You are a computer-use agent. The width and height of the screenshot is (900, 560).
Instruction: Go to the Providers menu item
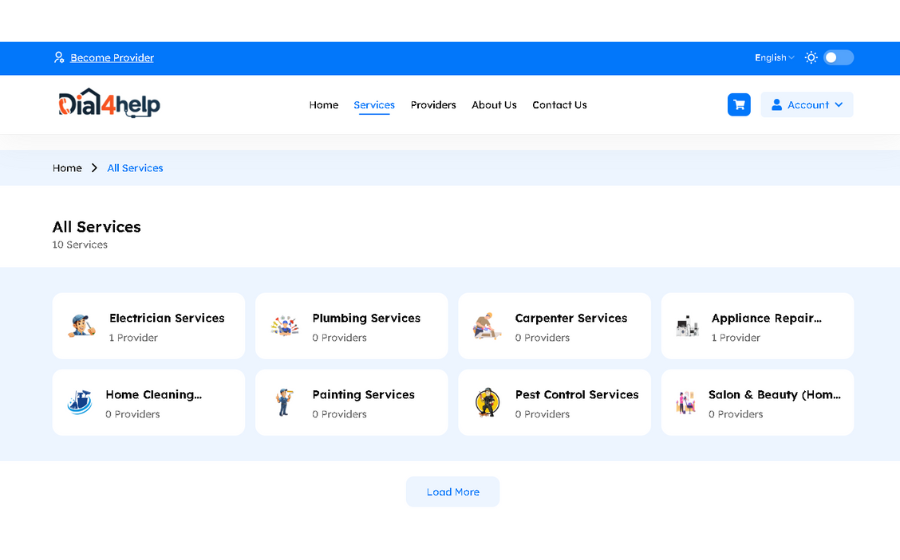(x=433, y=105)
